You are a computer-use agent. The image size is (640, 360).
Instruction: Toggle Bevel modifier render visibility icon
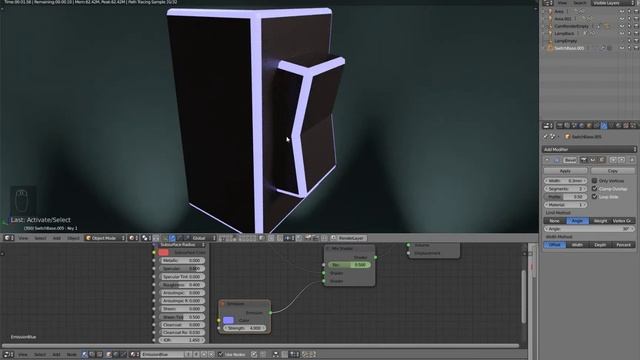pos(584,160)
